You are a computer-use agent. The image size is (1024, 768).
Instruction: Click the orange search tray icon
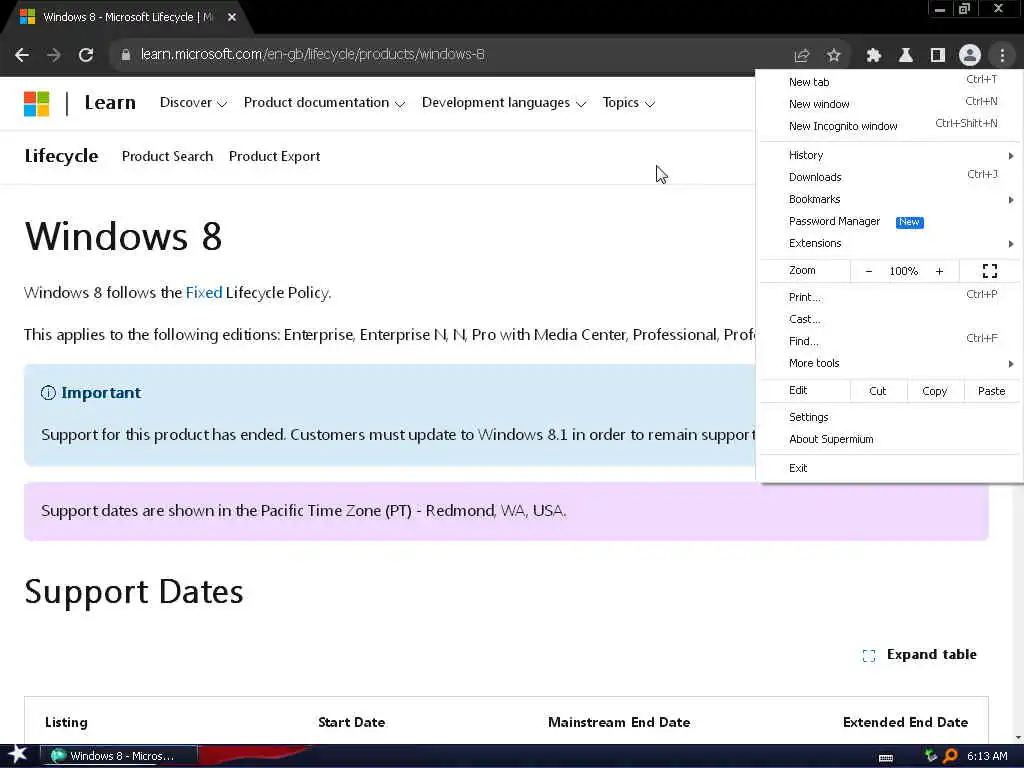950,756
